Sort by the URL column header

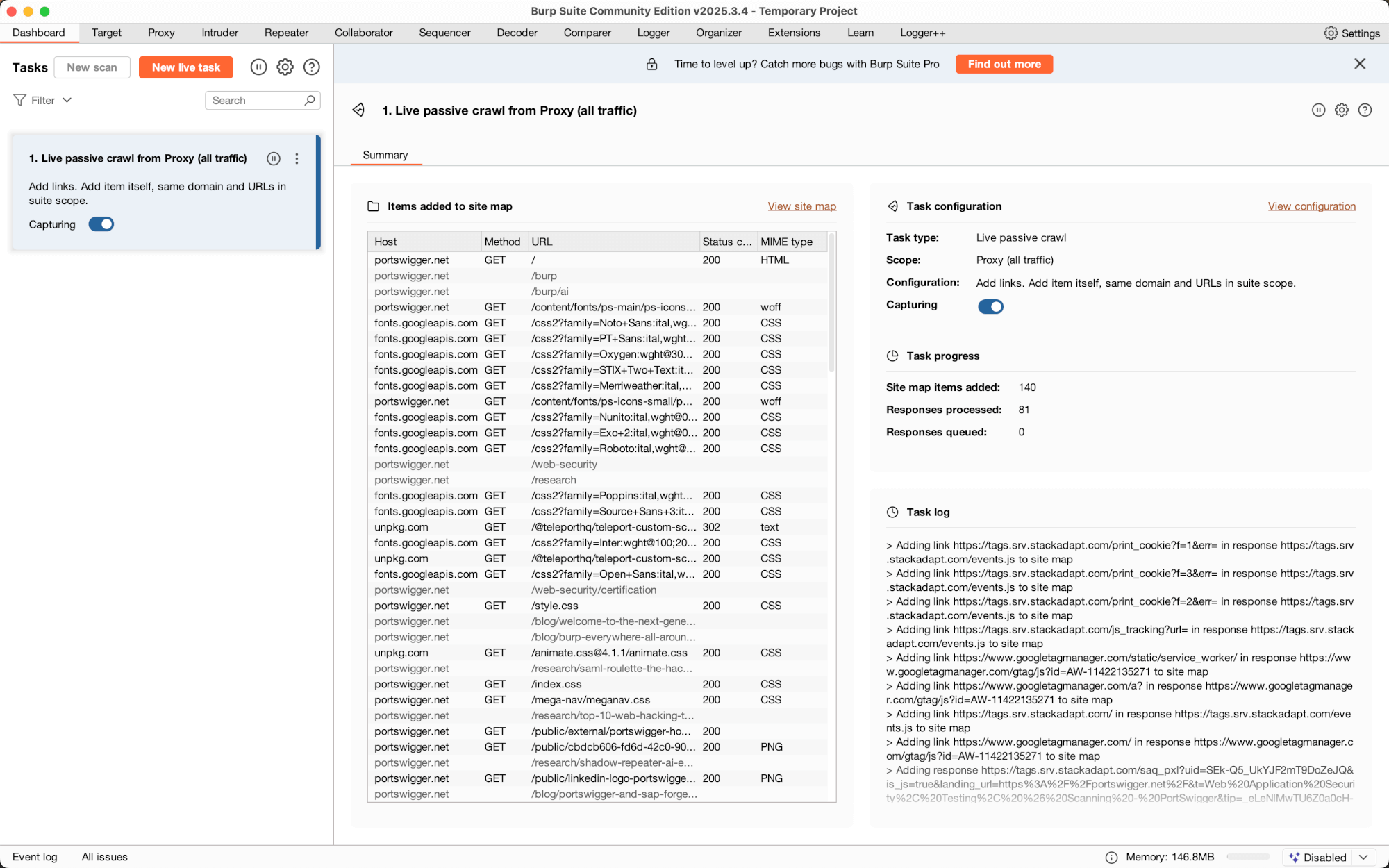(x=613, y=242)
